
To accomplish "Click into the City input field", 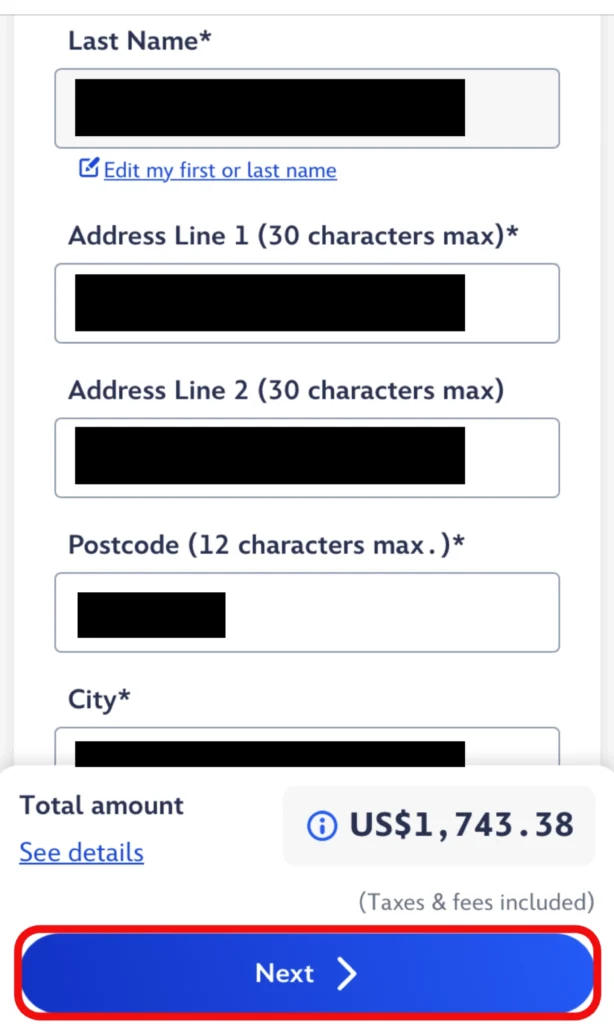I will (x=306, y=750).
